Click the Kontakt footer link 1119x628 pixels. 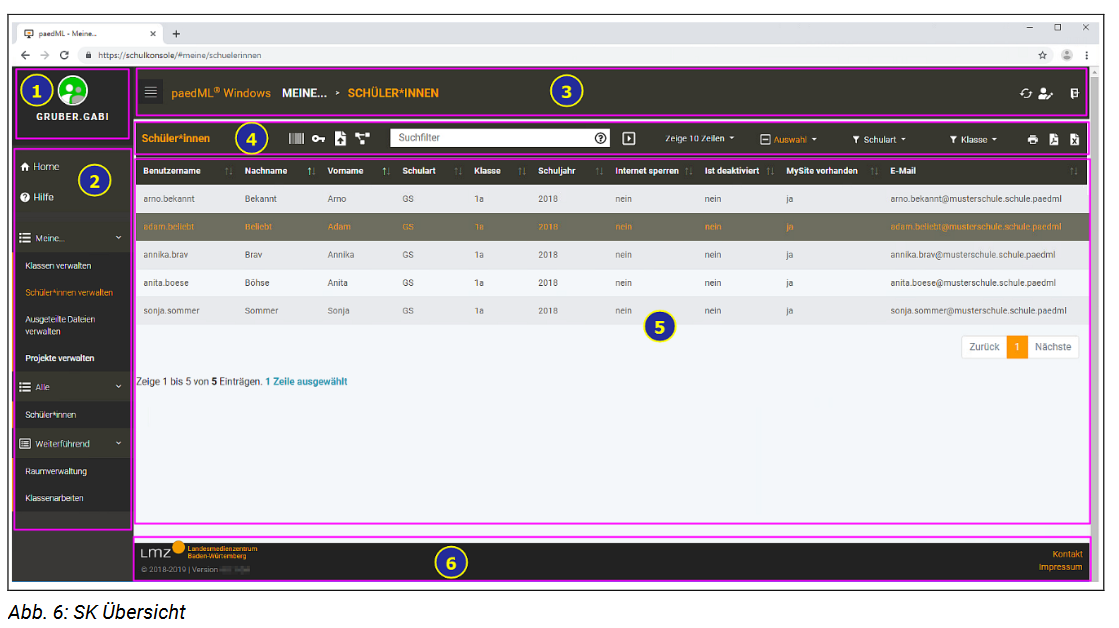pos(1067,554)
